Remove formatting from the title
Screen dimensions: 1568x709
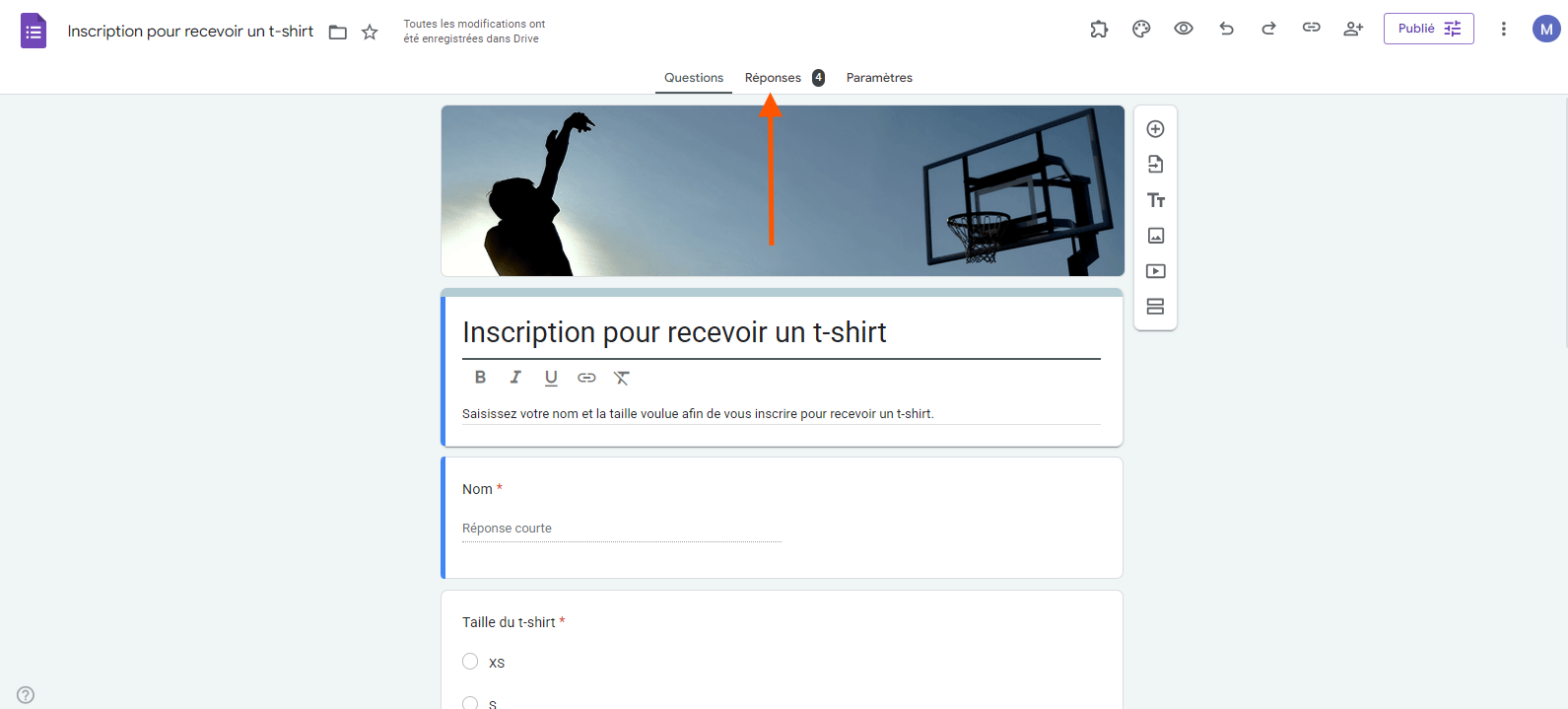622,378
